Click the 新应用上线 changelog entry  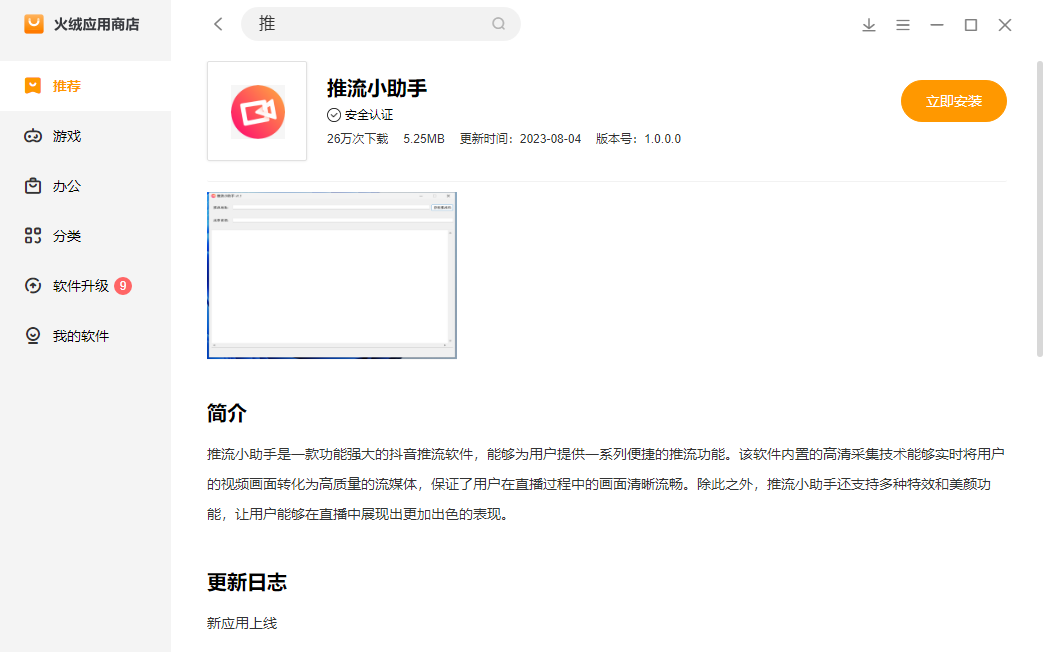tap(241, 623)
